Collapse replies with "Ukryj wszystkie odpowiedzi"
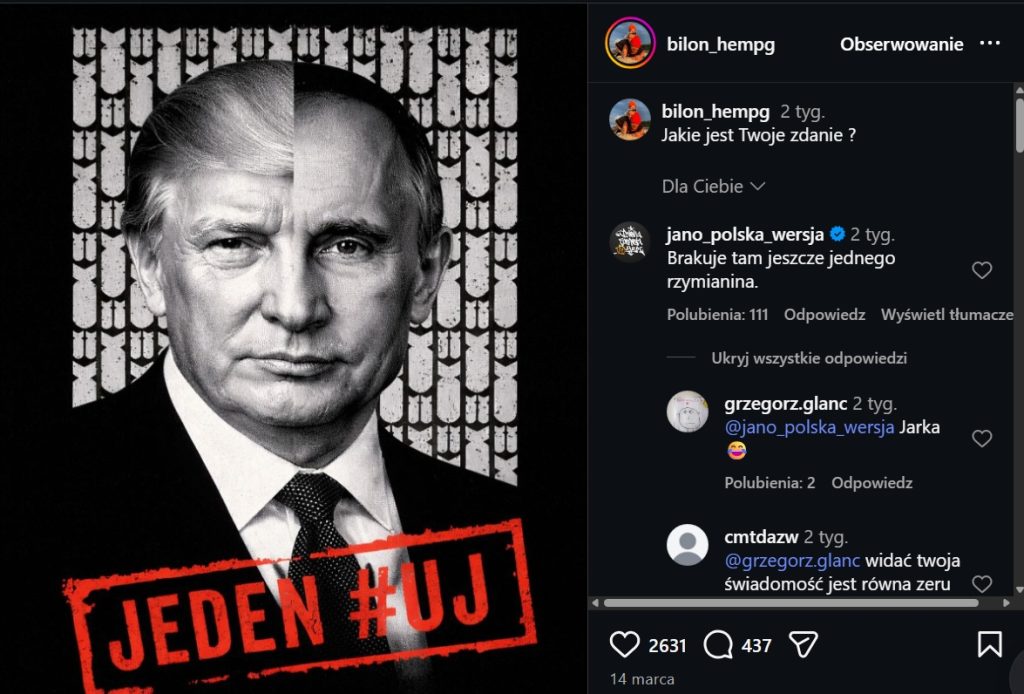The height and width of the screenshot is (694, 1024). pyautogui.click(x=809, y=358)
